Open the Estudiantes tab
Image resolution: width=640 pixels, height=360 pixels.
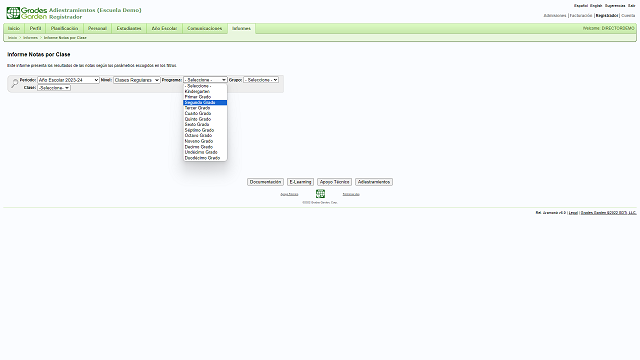[129, 29]
